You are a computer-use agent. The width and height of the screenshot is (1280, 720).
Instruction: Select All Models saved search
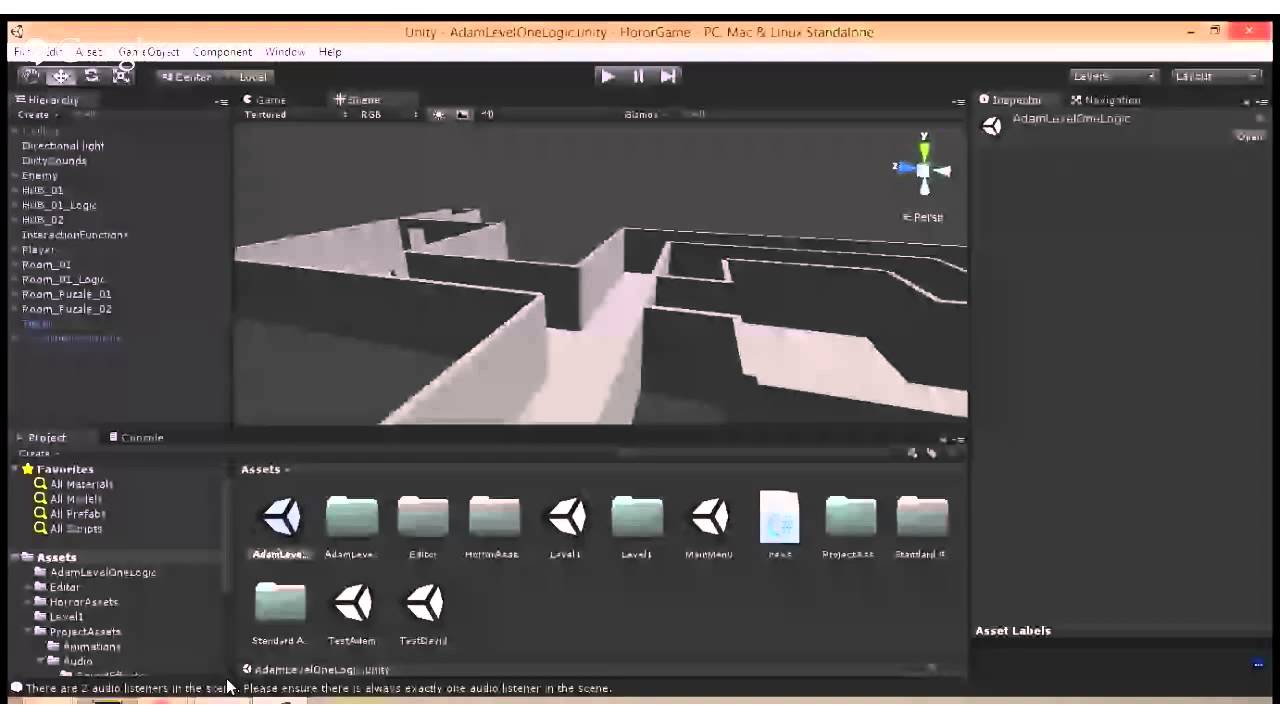coord(68,499)
